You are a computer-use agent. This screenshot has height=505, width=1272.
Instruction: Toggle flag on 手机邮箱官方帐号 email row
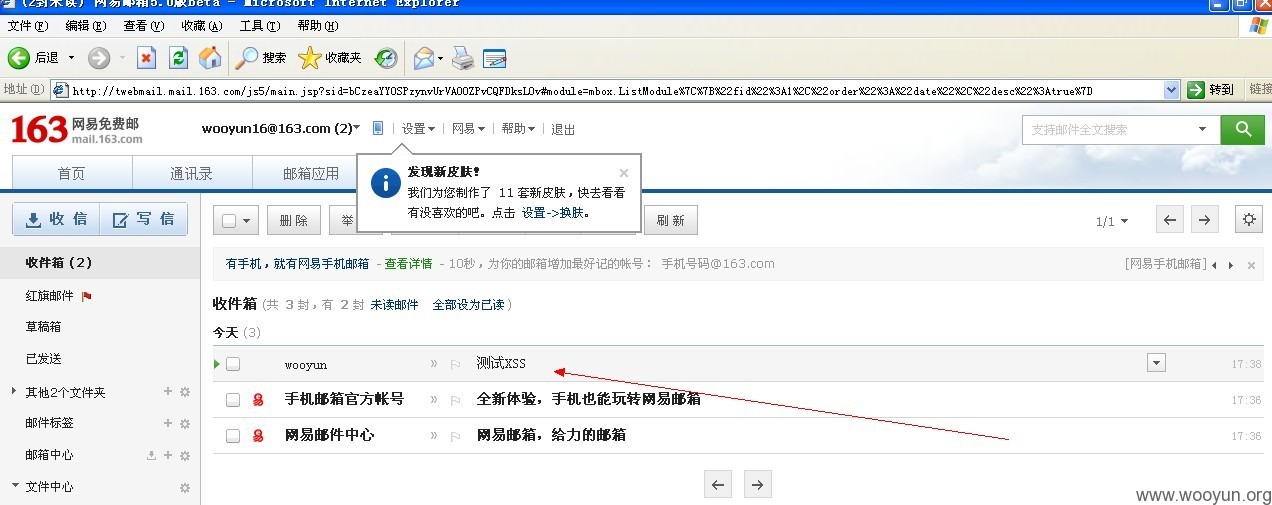click(455, 399)
